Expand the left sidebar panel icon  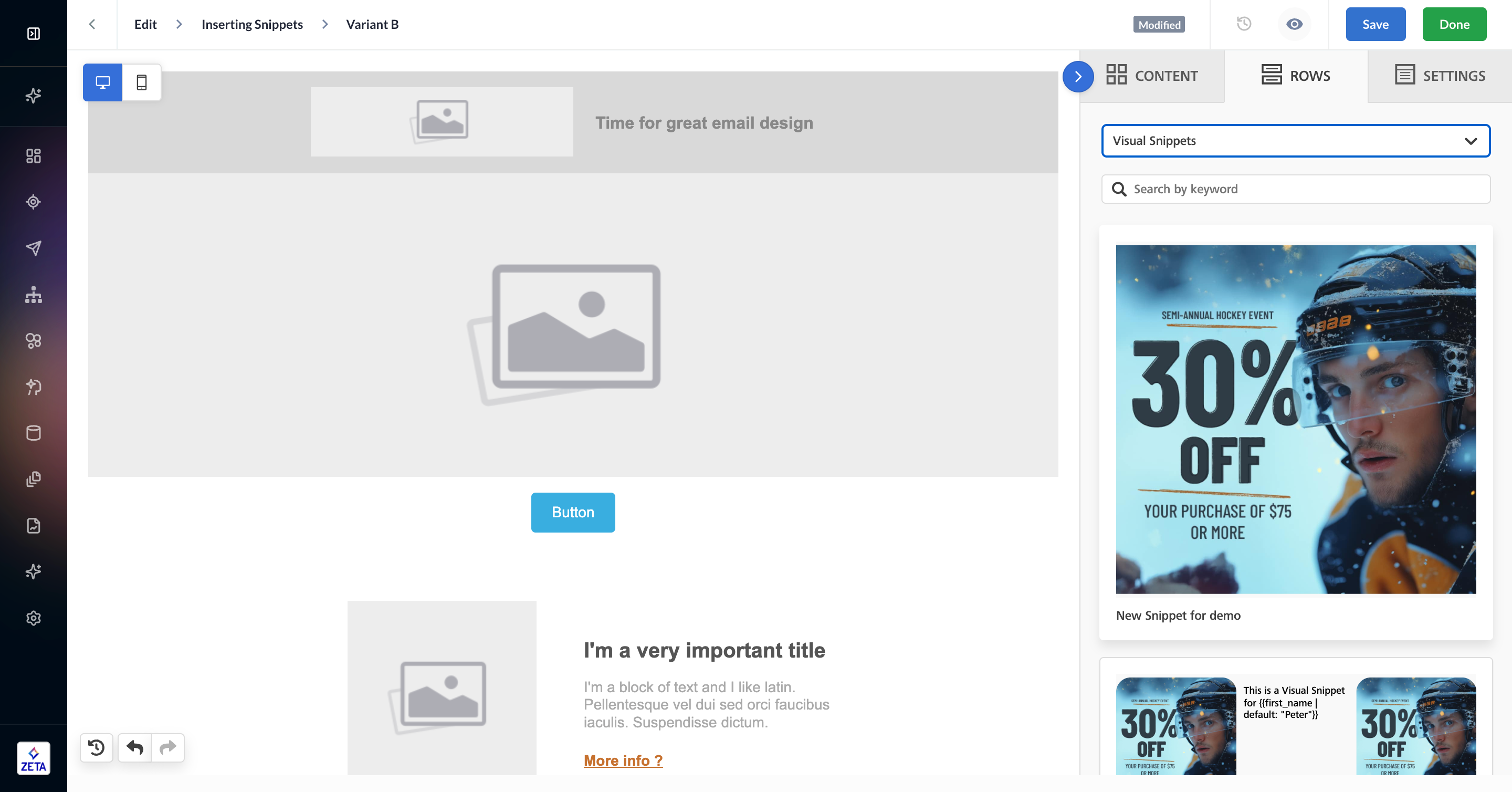34,34
